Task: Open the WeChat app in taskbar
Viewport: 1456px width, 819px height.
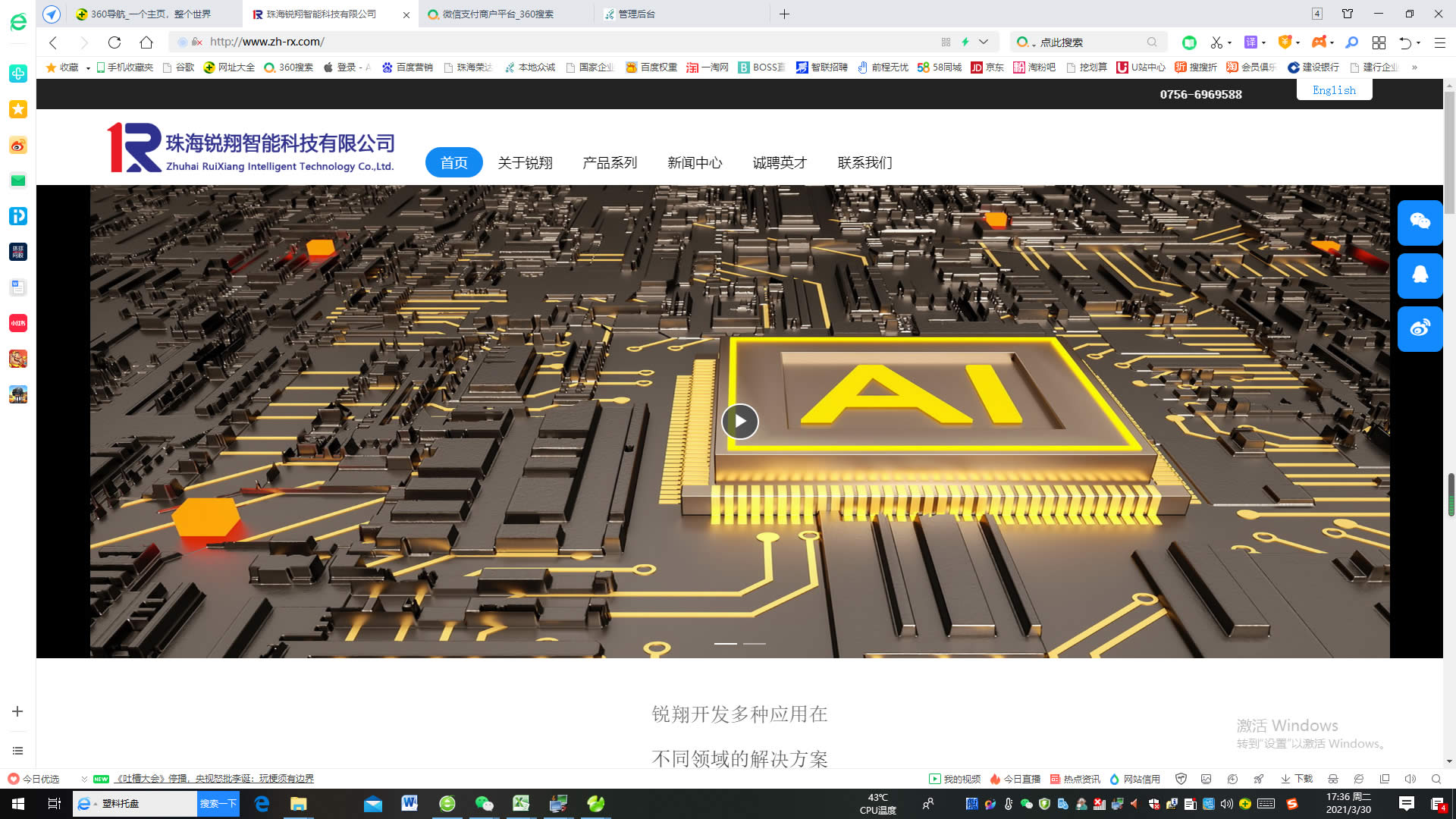Action: (x=484, y=804)
